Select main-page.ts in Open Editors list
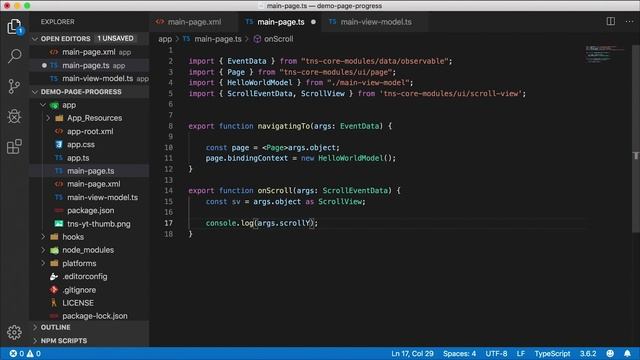The image size is (640, 360). [89, 65]
